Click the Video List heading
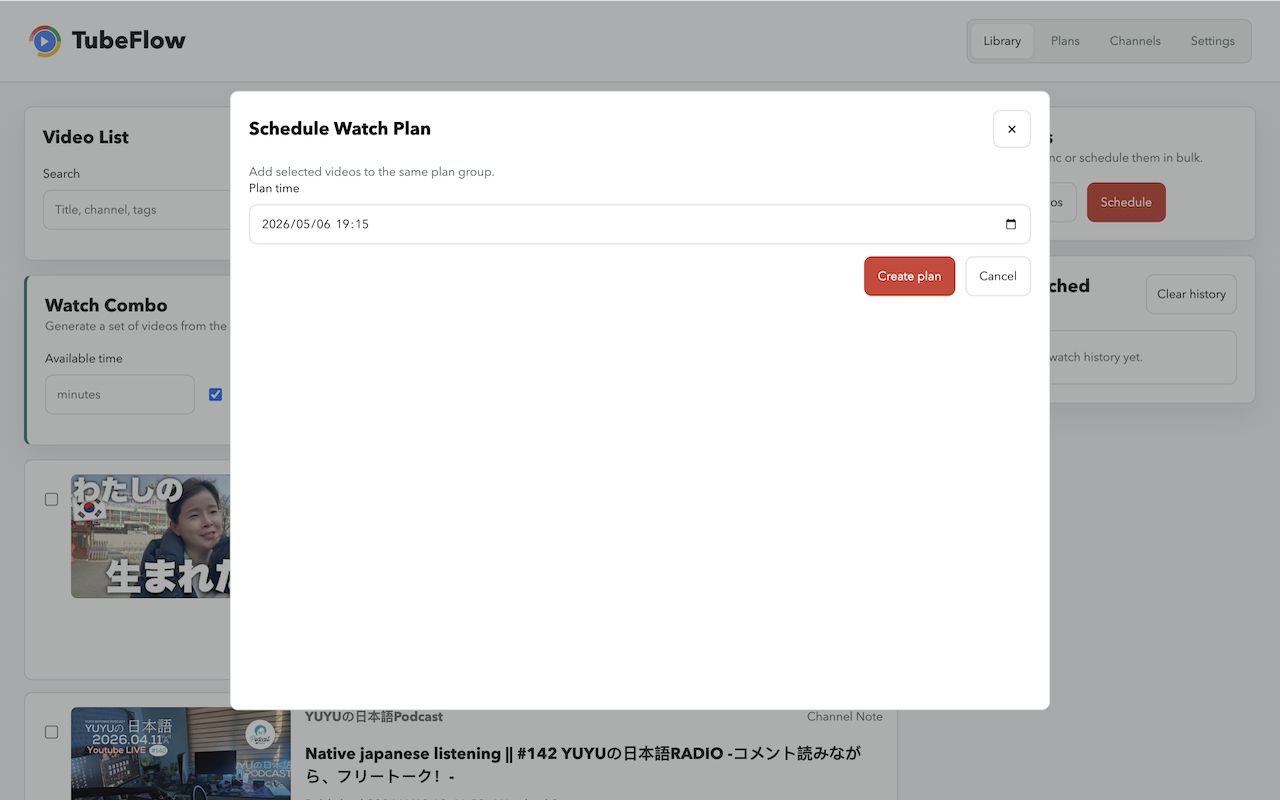Image resolution: width=1280 pixels, height=800 pixels. point(86,137)
